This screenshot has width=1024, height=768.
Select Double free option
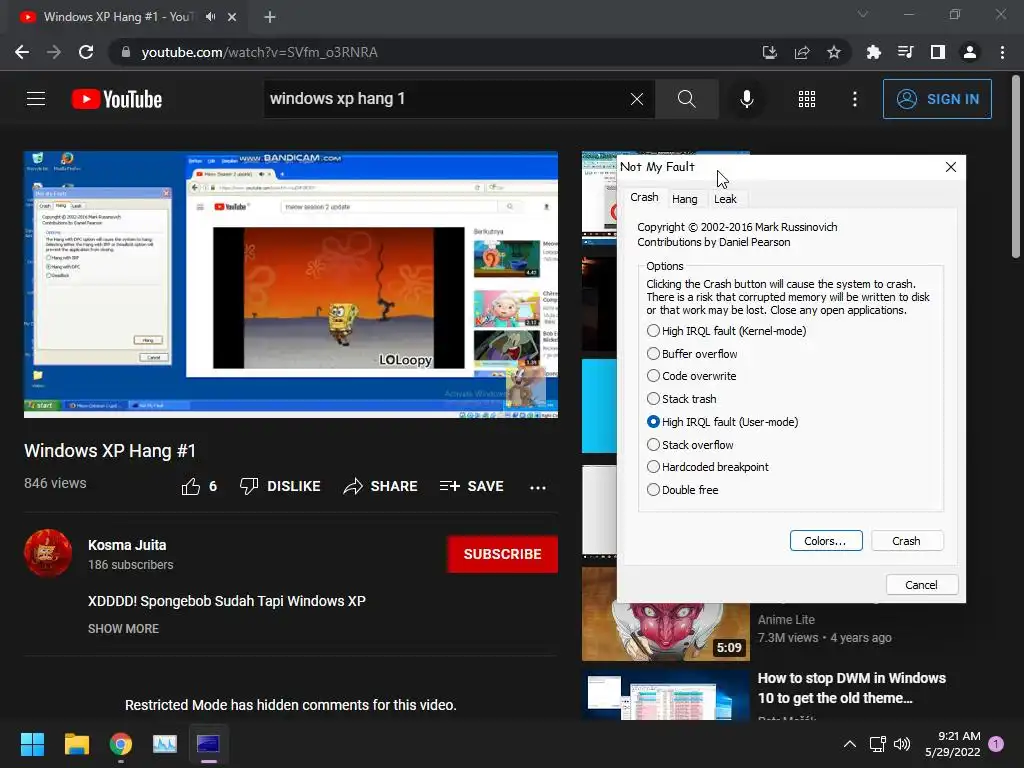click(x=682, y=490)
